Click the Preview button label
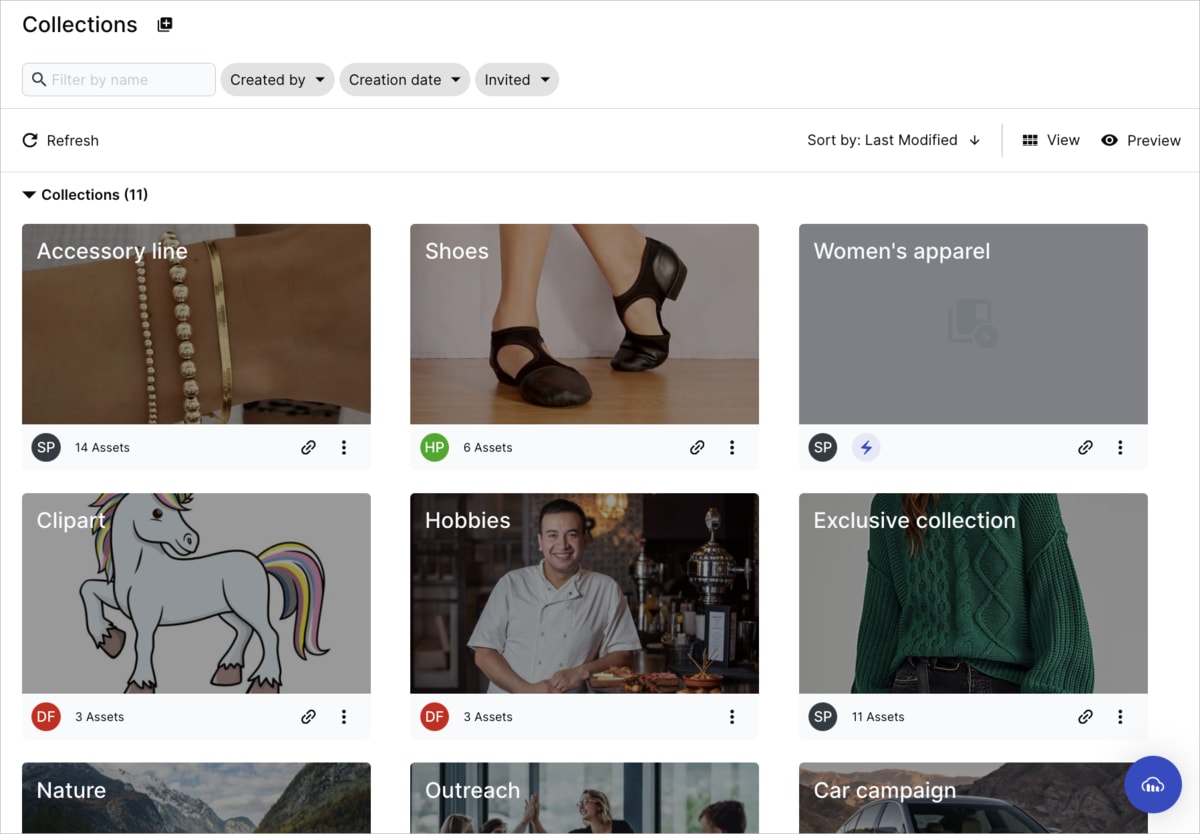This screenshot has height=834, width=1200. (x=1154, y=140)
